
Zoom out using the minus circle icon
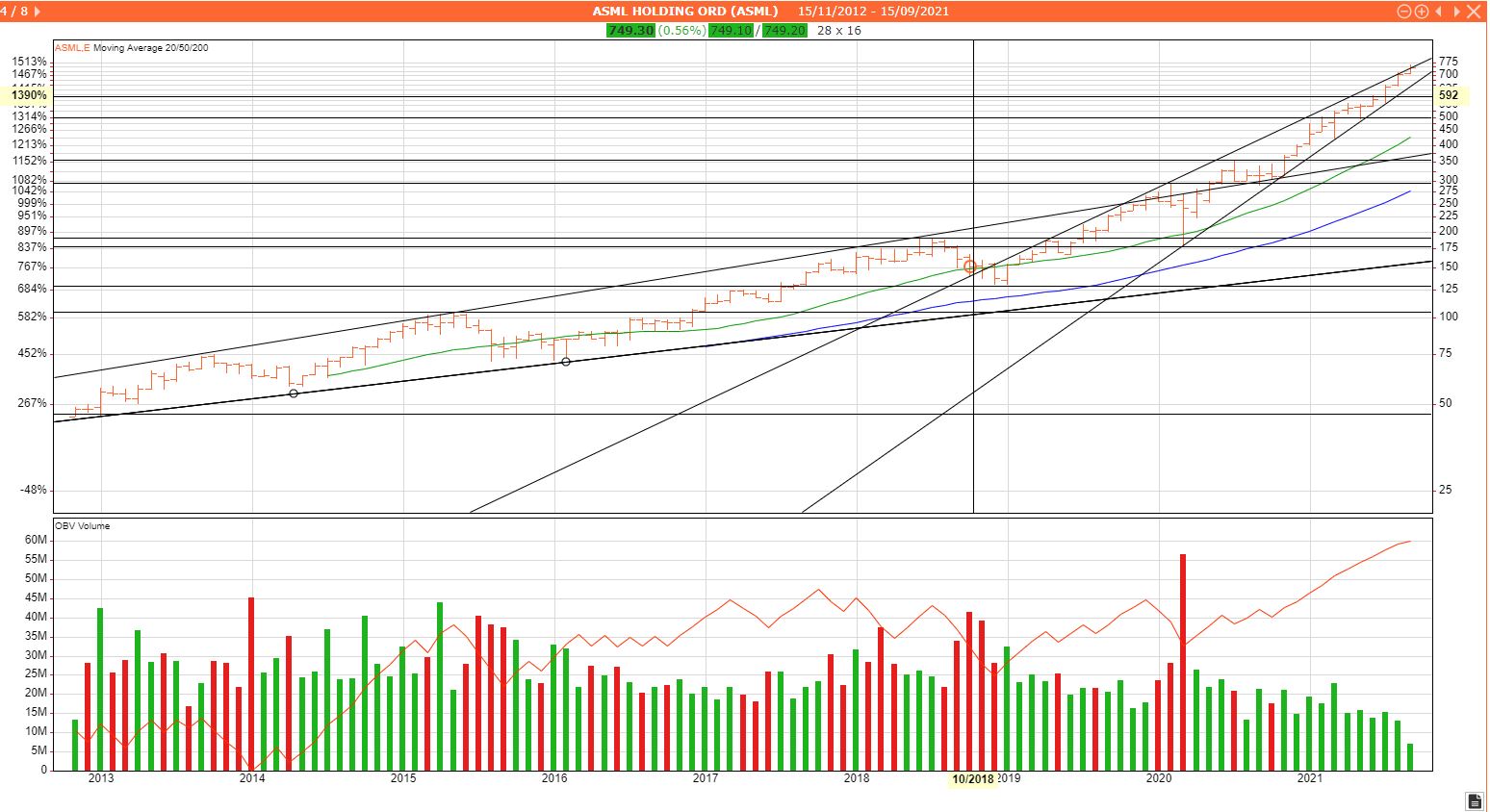pos(1403,12)
